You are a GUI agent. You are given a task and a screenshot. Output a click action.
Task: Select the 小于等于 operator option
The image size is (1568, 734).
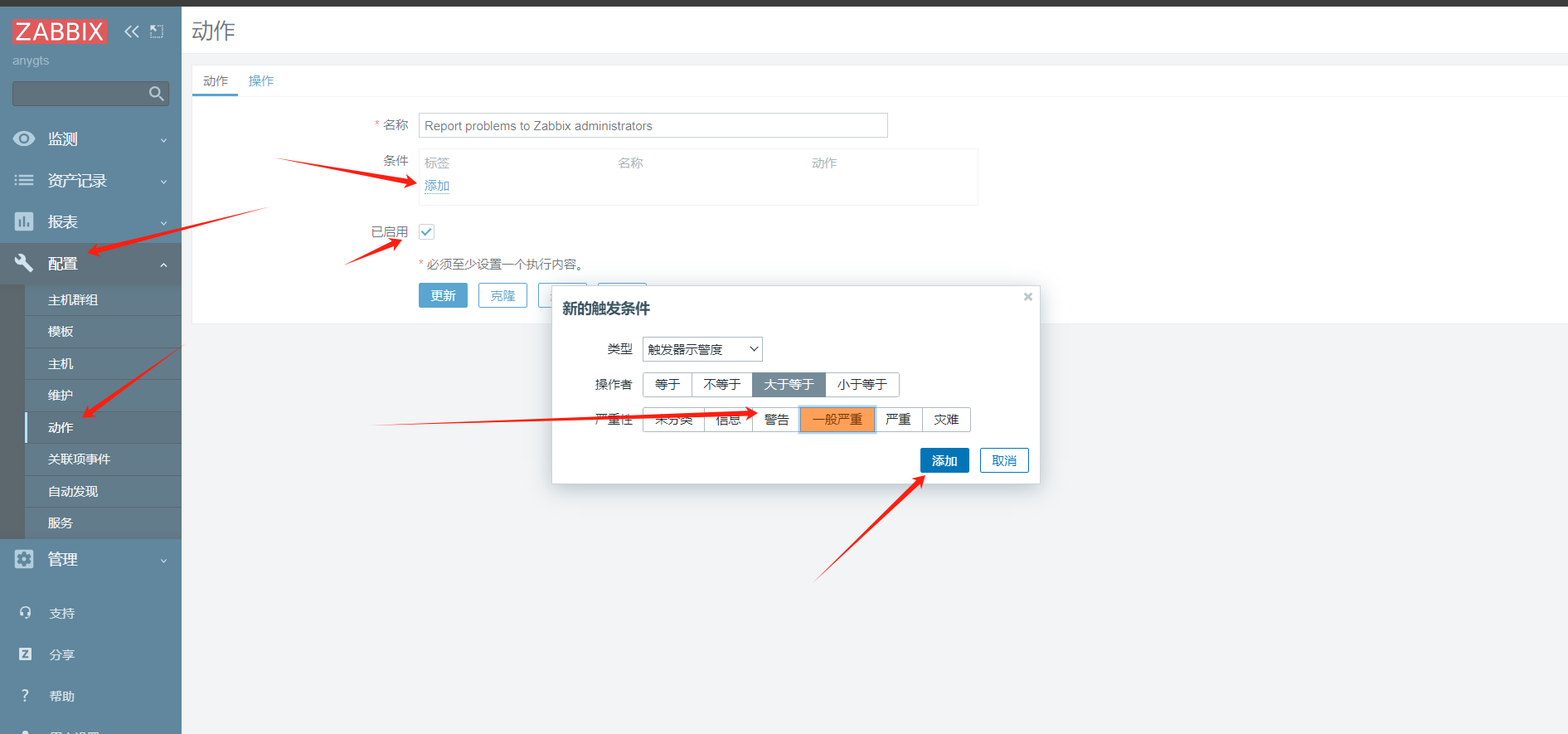coord(862,385)
